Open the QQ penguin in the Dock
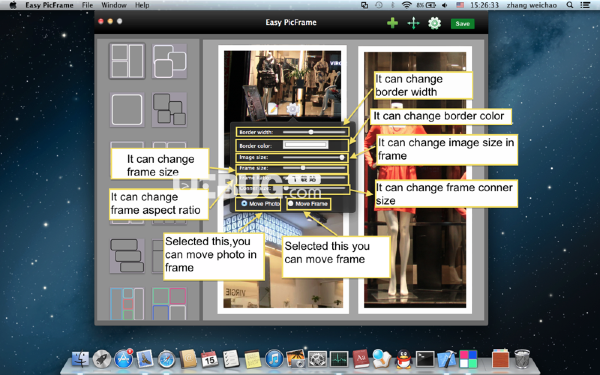 click(403, 359)
